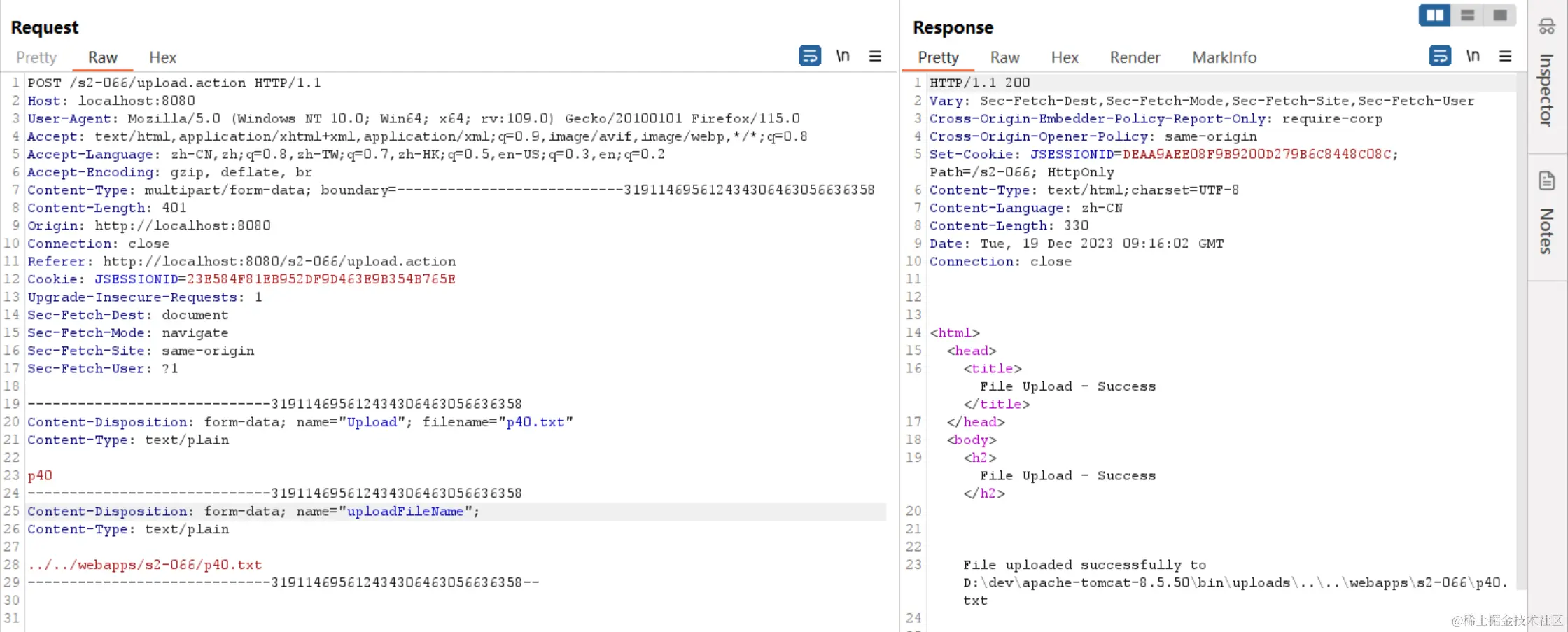Click the Origin: http://localhost:8080 header
This screenshot has width=1568, height=632.
point(149,226)
